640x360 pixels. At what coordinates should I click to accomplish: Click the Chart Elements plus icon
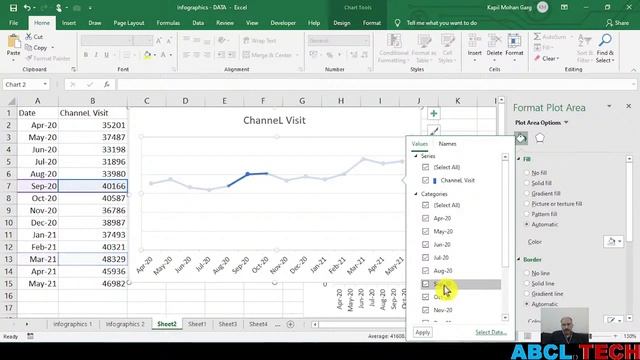click(433, 113)
